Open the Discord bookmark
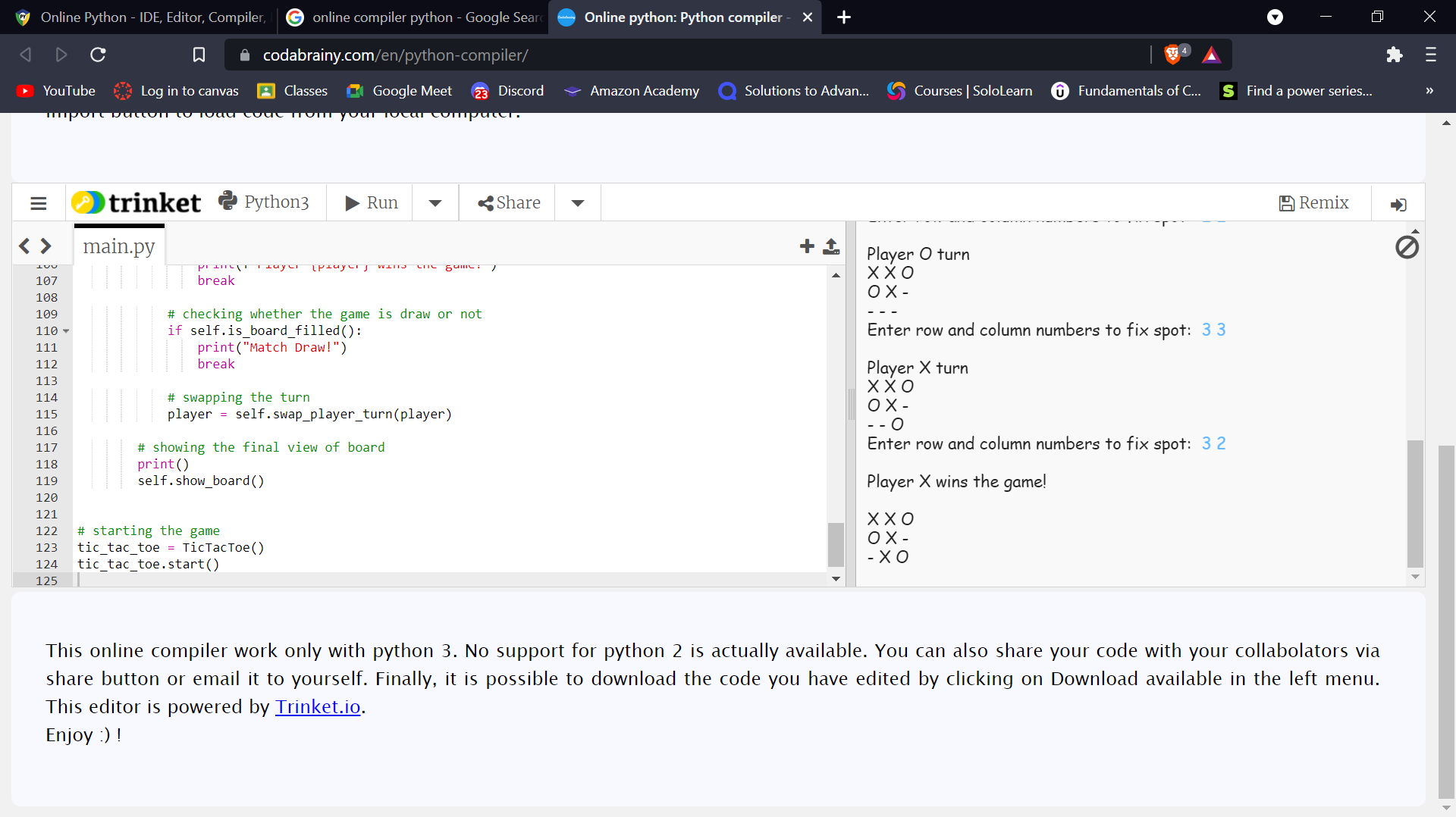 click(x=507, y=91)
